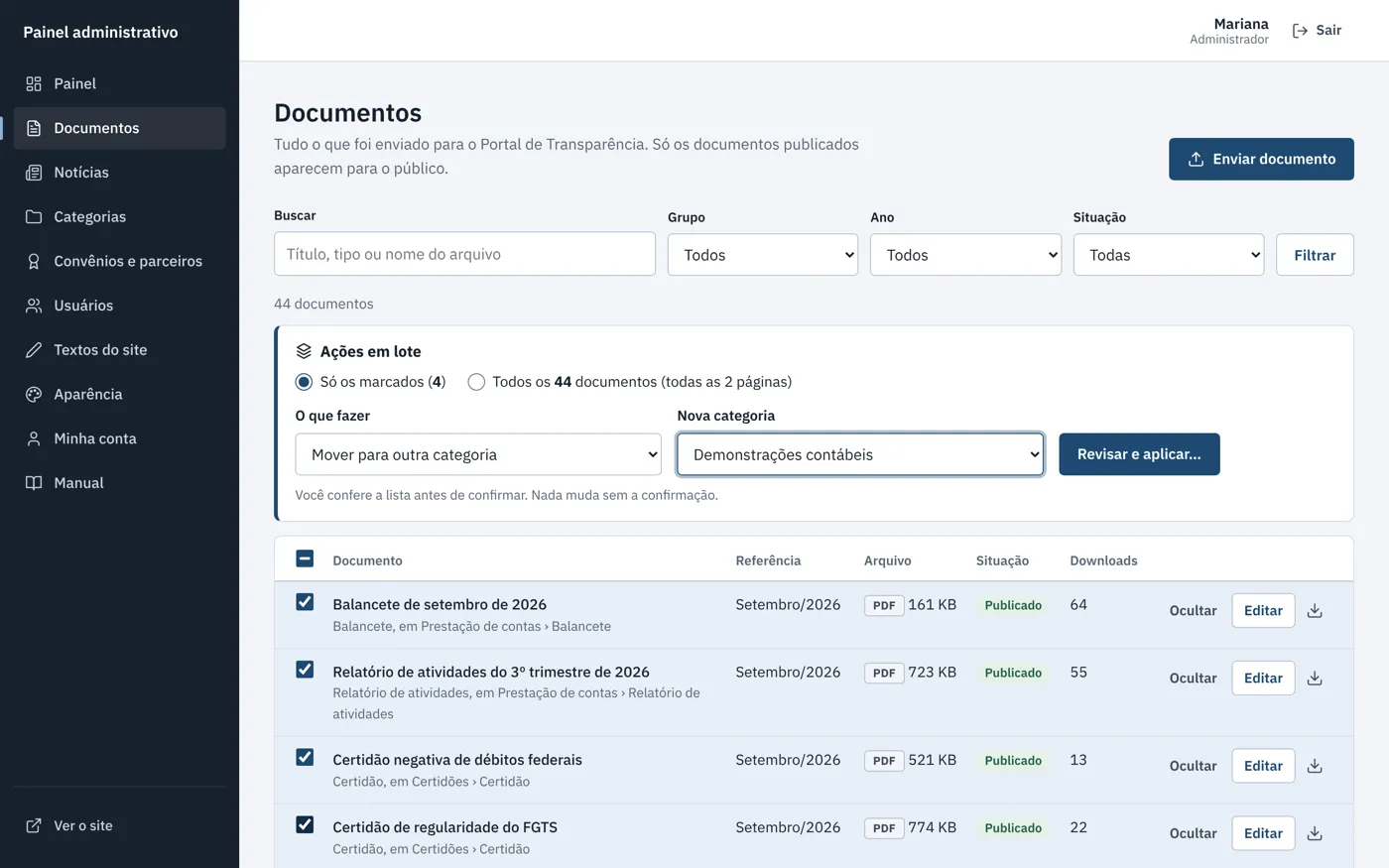Uncheck Balancete de setembro de 2026 row
The width and height of the screenshot is (1389, 868).
click(305, 602)
